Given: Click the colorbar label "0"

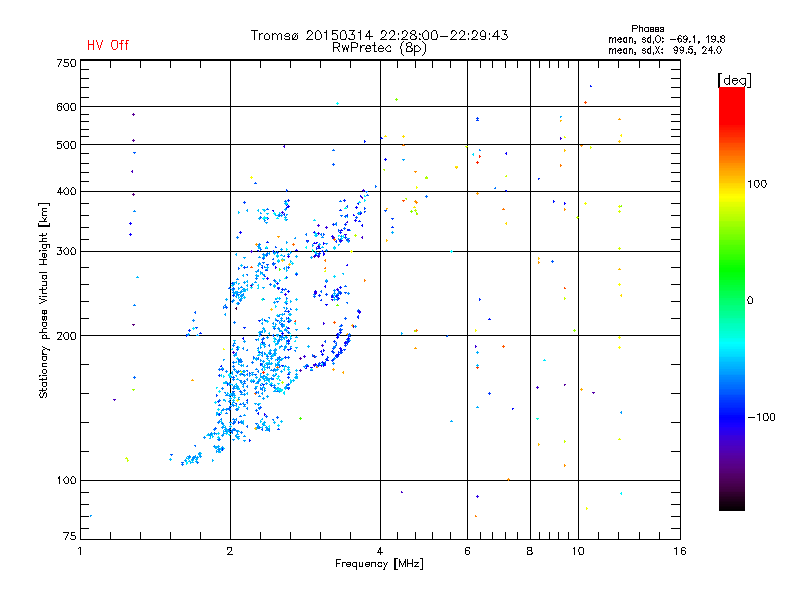Looking at the screenshot, I should 750,301.
